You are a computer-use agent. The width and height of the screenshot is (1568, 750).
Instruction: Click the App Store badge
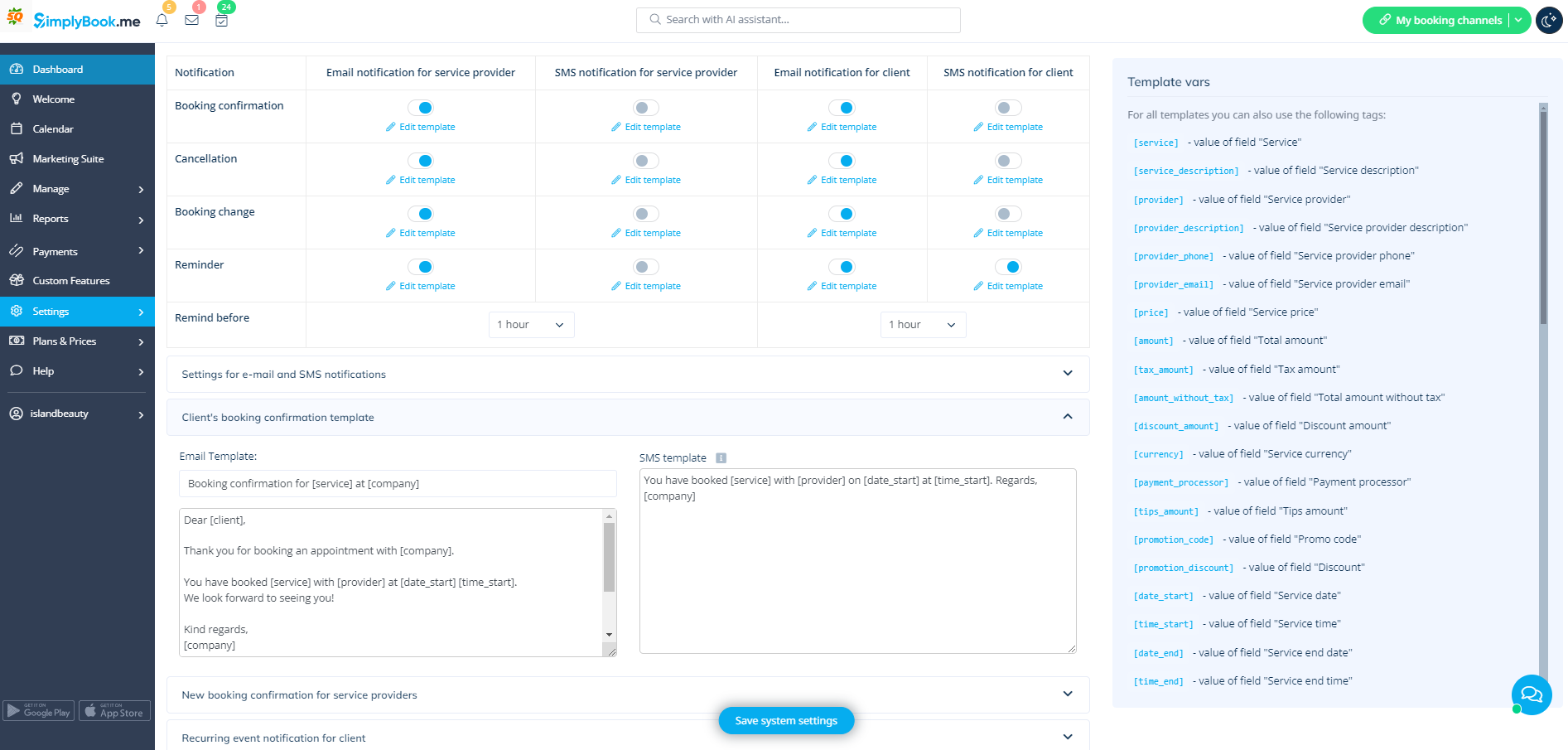coord(114,711)
